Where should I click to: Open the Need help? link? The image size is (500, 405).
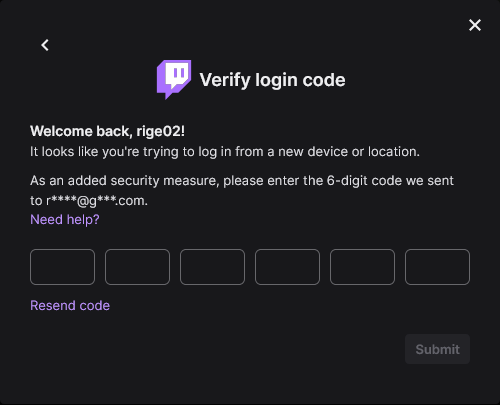(65, 220)
